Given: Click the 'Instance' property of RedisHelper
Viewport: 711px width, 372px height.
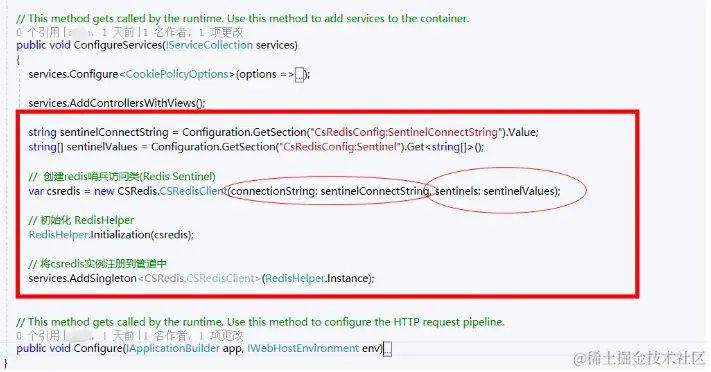Looking at the screenshot, I should (x=348, y=279).
